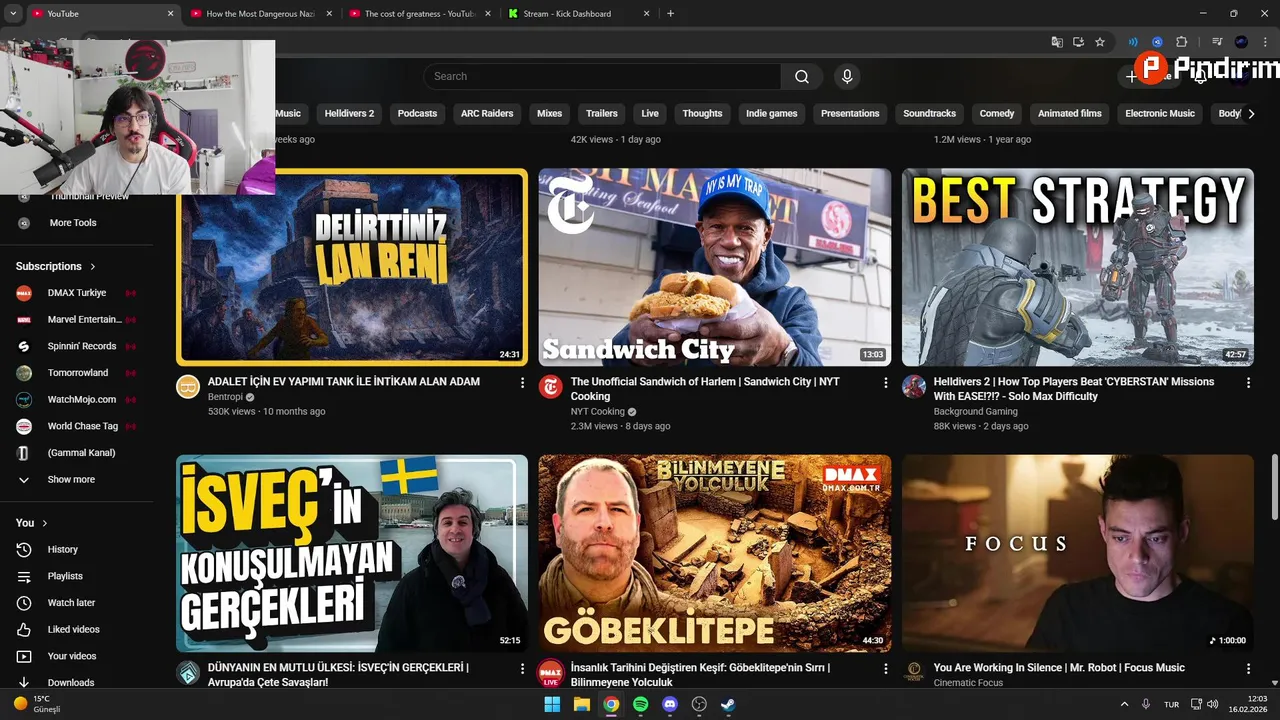Open Background Gaming channel name link
The height and width of the screenshot is (720, 1280).
[976, 411]
